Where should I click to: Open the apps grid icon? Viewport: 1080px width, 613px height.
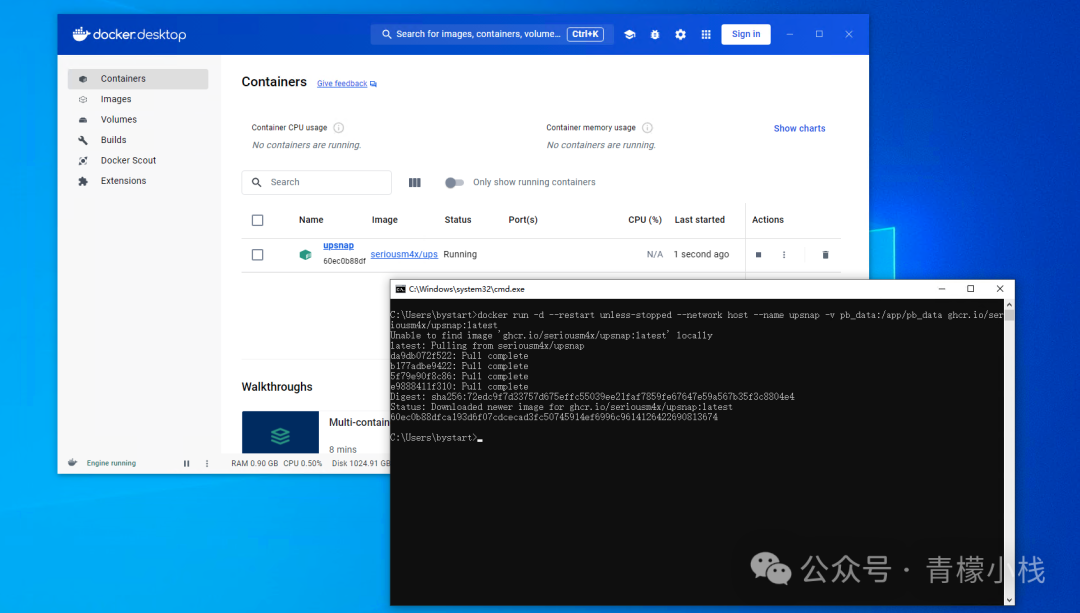(706, 34)
